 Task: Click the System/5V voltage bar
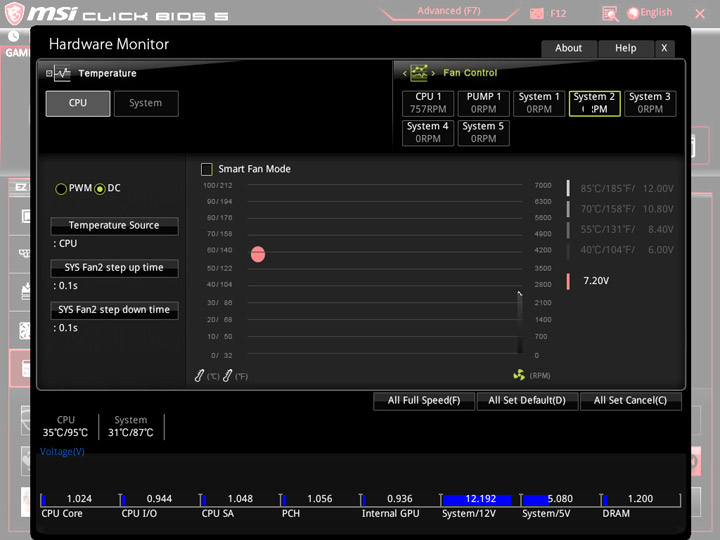pos(536,500)
